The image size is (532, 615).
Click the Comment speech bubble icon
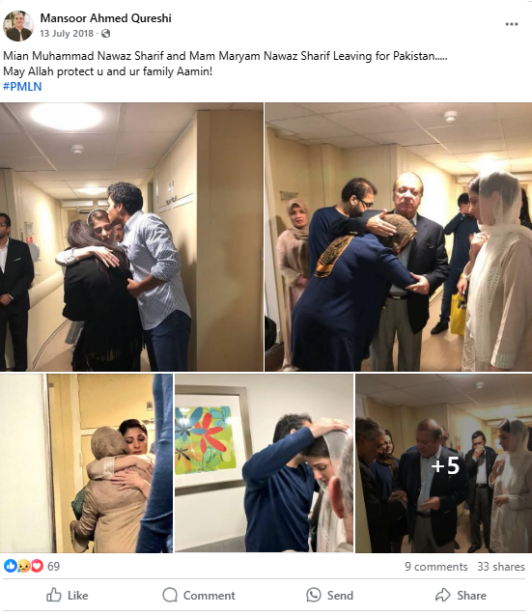click(170, 595)
